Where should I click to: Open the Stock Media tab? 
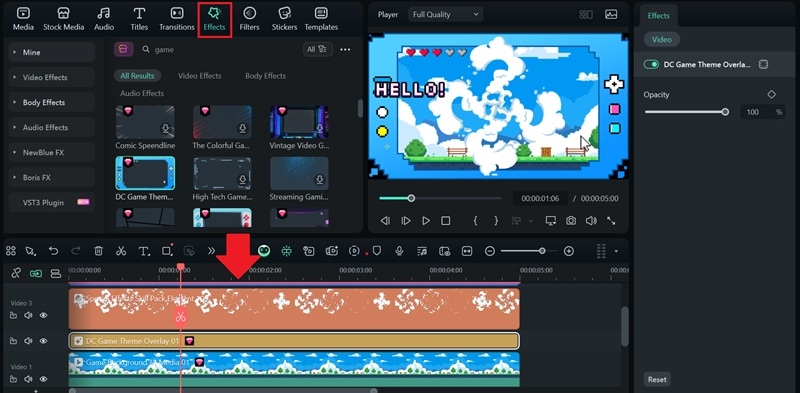(63, 19)
